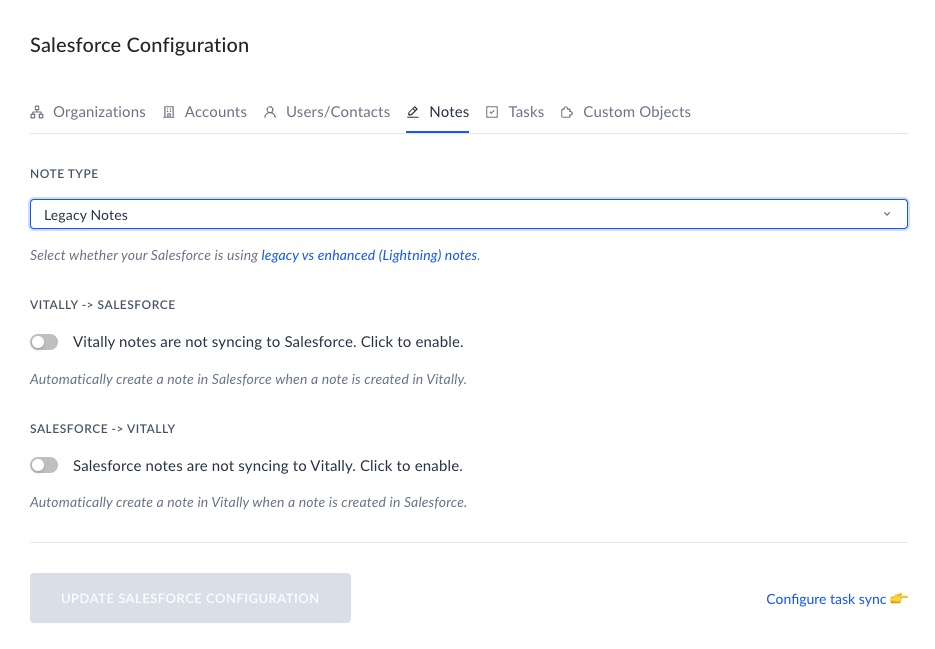
Task: Open the Configure task sync link
Action: pyautogui.click(x=826, y=599)
